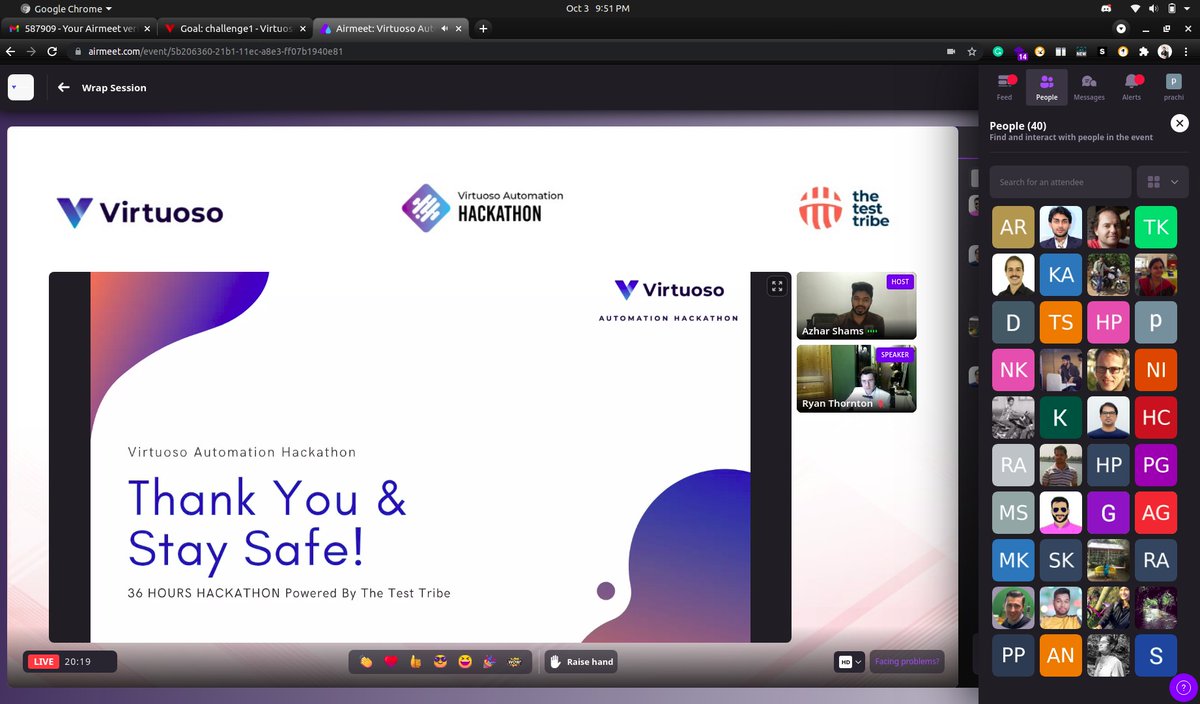This screenshot has width=1200, height=704.
Task: Open camera permission icon in address bar
Action: click(x=951, y=51)
